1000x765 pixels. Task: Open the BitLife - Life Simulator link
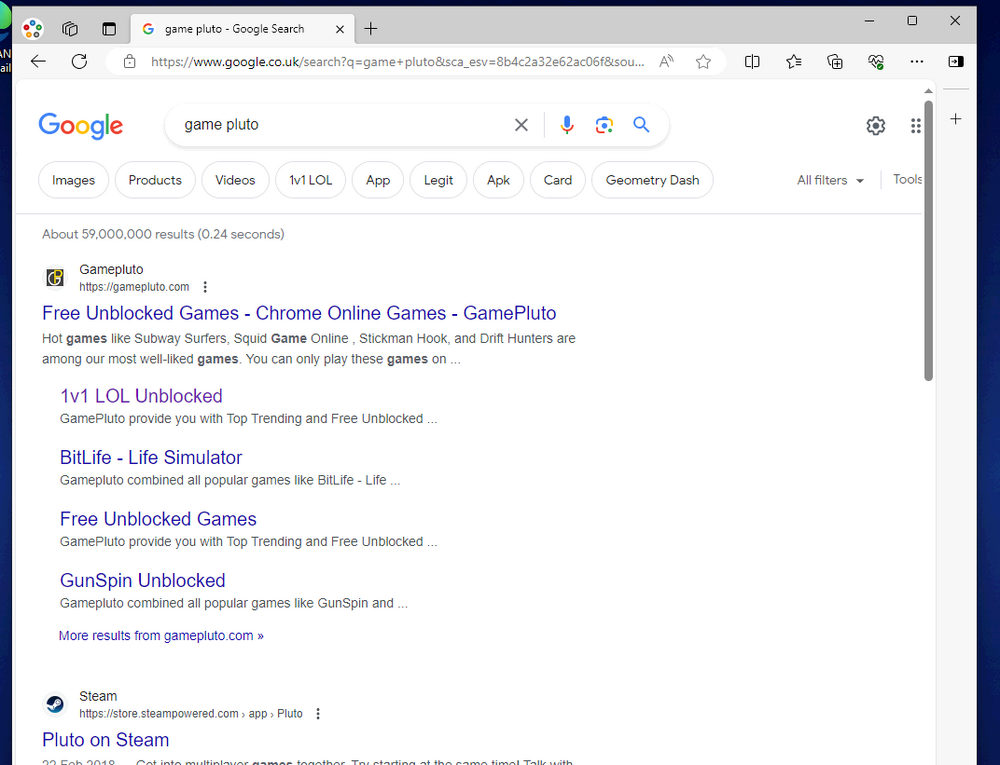click(151, 458)
